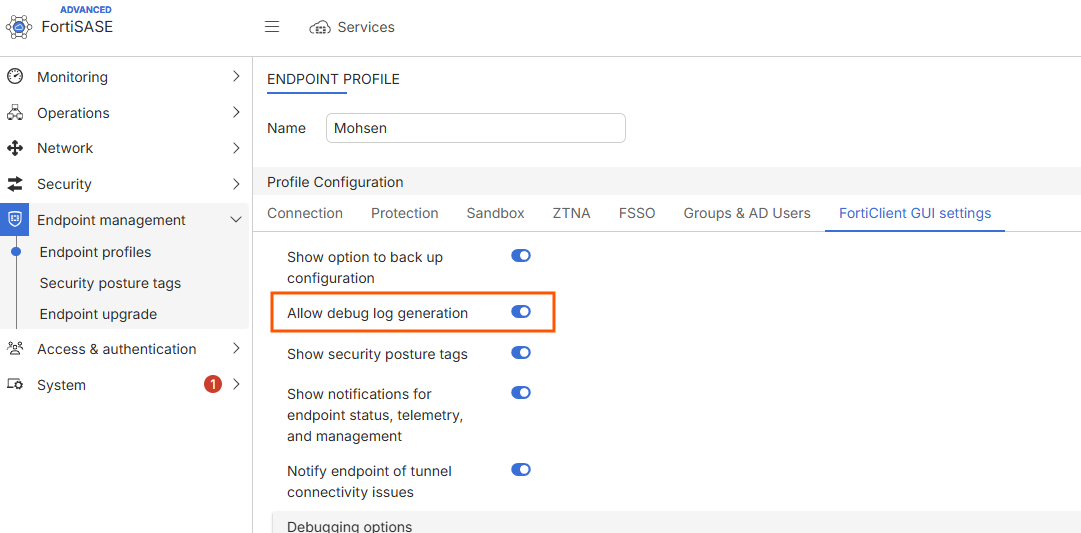The height and width of the screenshot is (533, 1081).
Task: Open Groups & AD Users tab
Action: (747, 214)
